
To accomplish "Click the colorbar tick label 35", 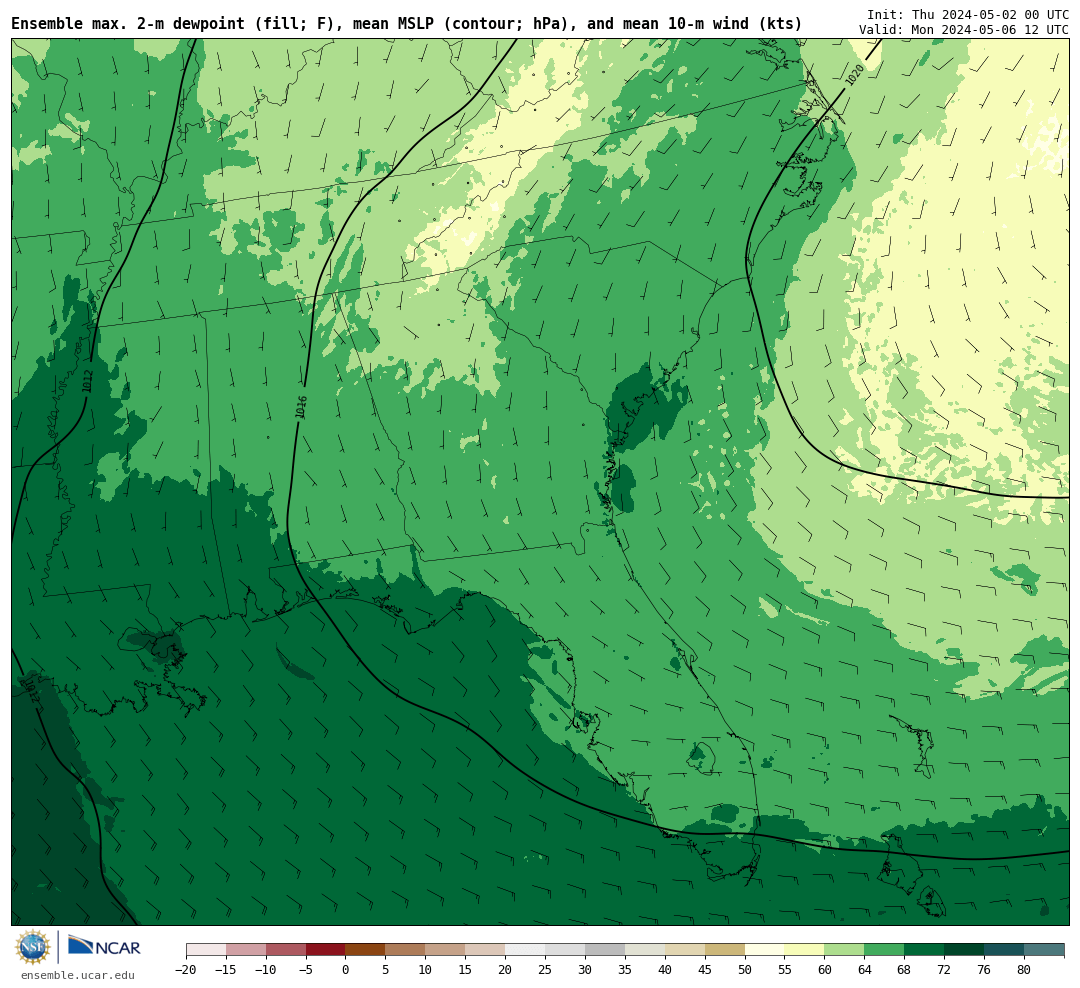I will coord(625,969).
